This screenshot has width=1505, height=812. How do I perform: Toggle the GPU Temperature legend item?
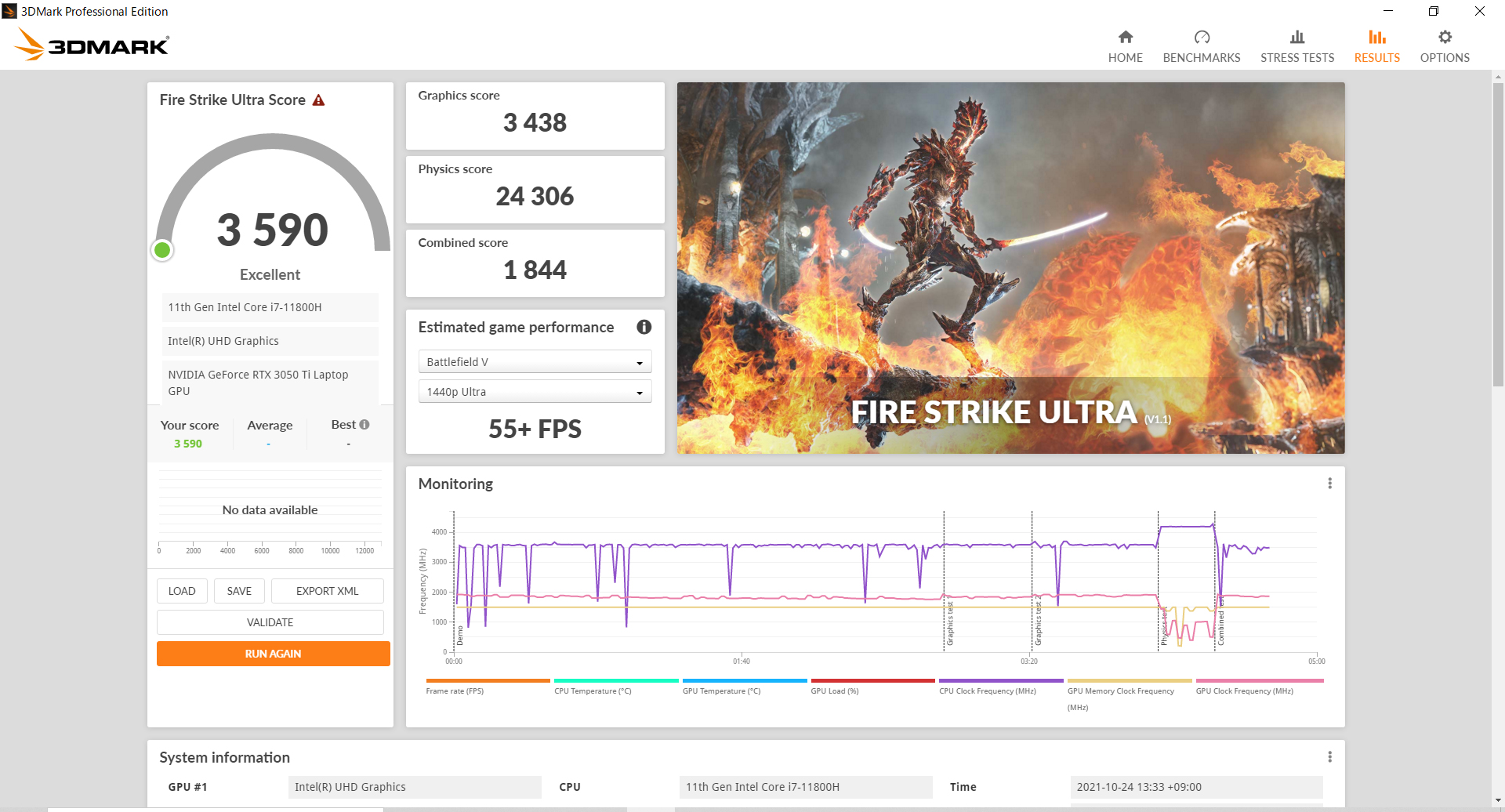click(x=745, y=686)
